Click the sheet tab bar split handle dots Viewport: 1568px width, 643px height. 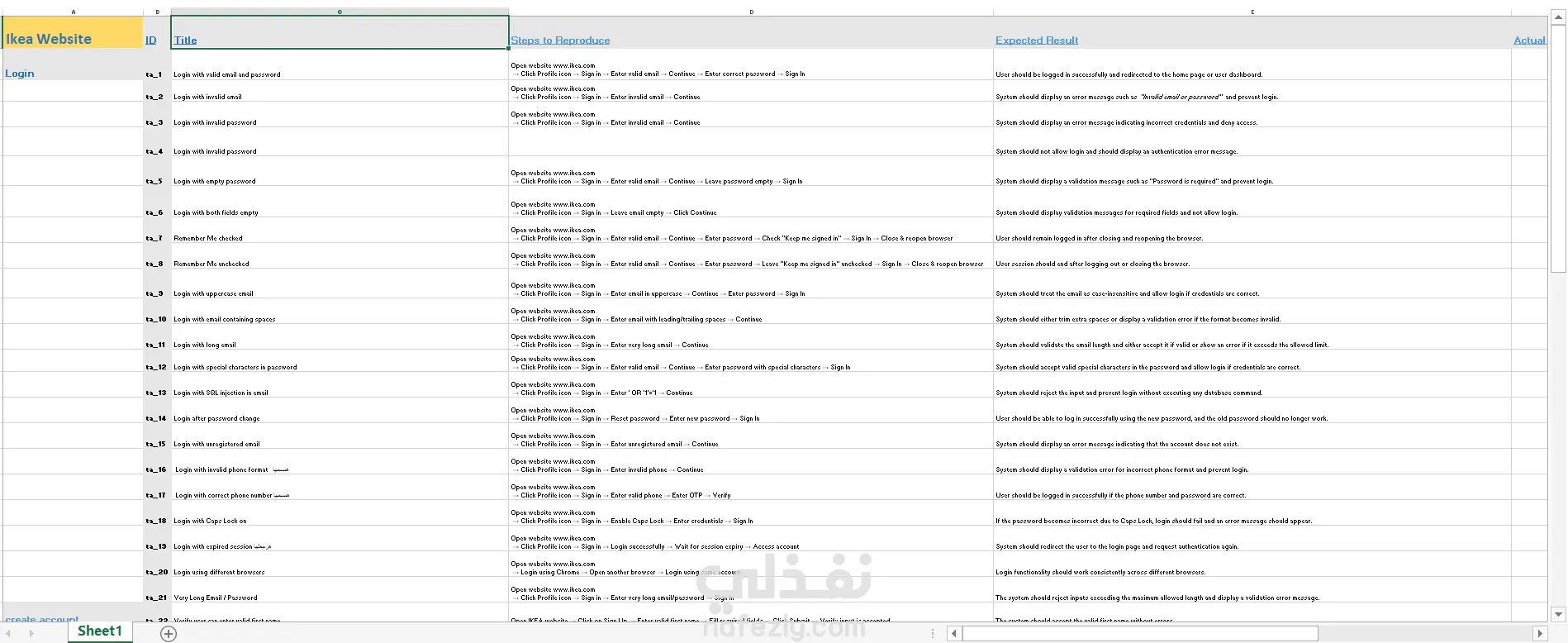933,634
